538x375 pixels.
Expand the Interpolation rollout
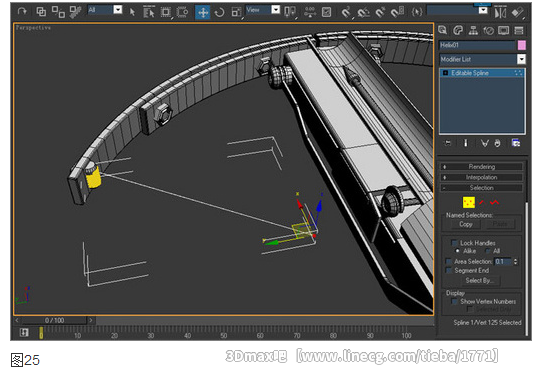(482, 177)
